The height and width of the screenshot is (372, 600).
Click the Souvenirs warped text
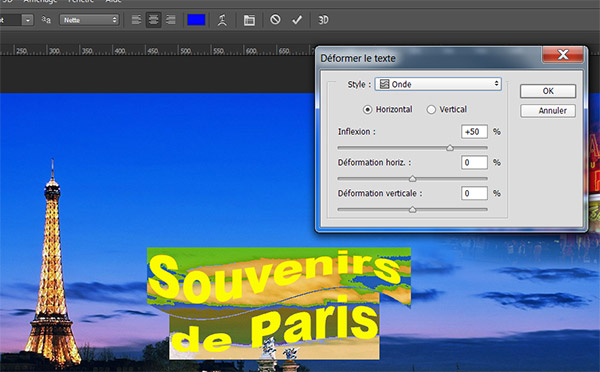tap(275, 277)
